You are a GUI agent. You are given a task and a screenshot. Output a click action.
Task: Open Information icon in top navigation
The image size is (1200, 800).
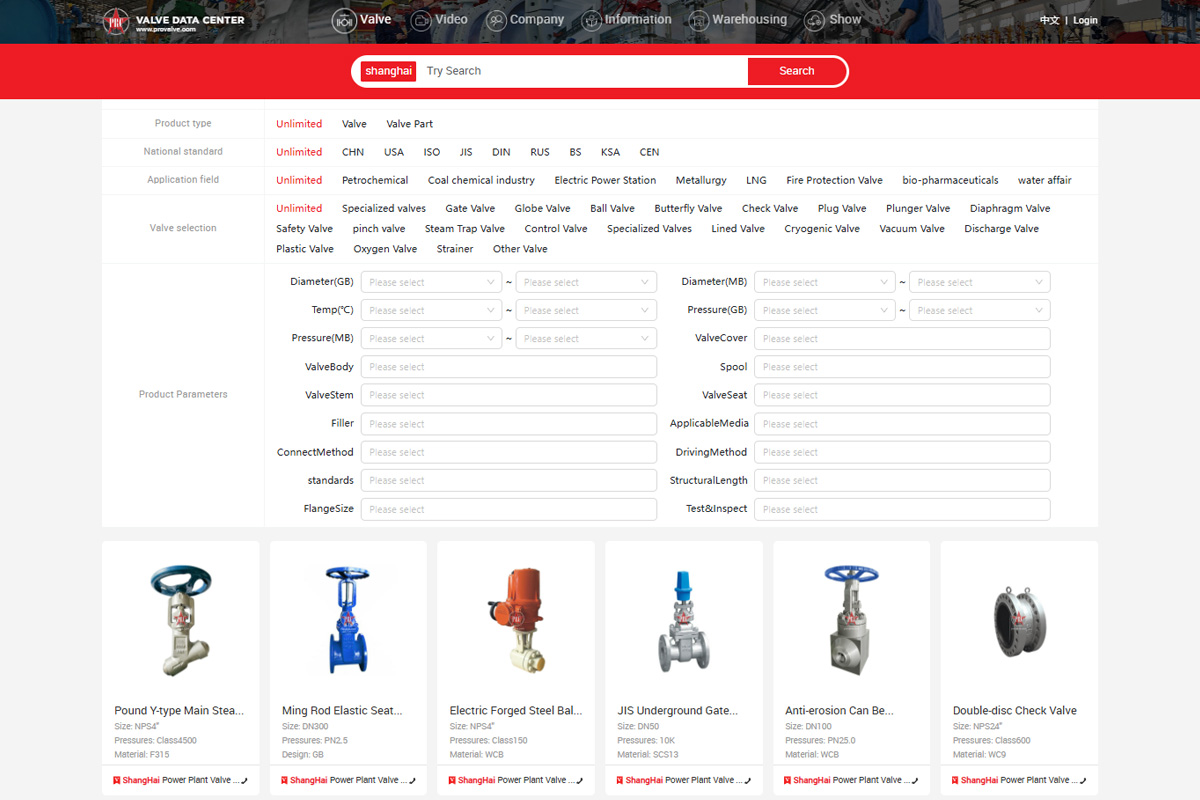[592, 20]
